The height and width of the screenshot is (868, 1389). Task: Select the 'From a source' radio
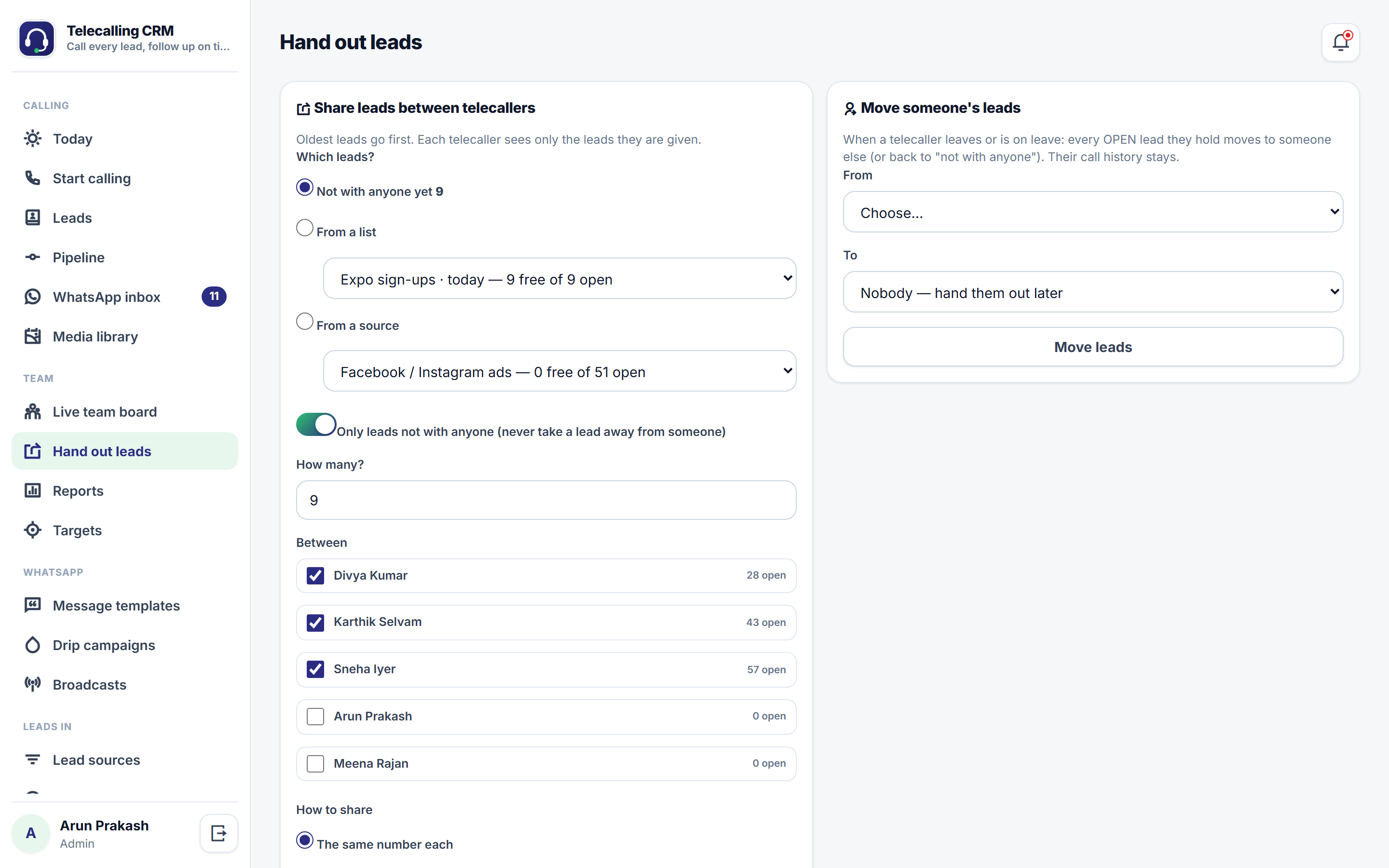(x=305, y=321)
